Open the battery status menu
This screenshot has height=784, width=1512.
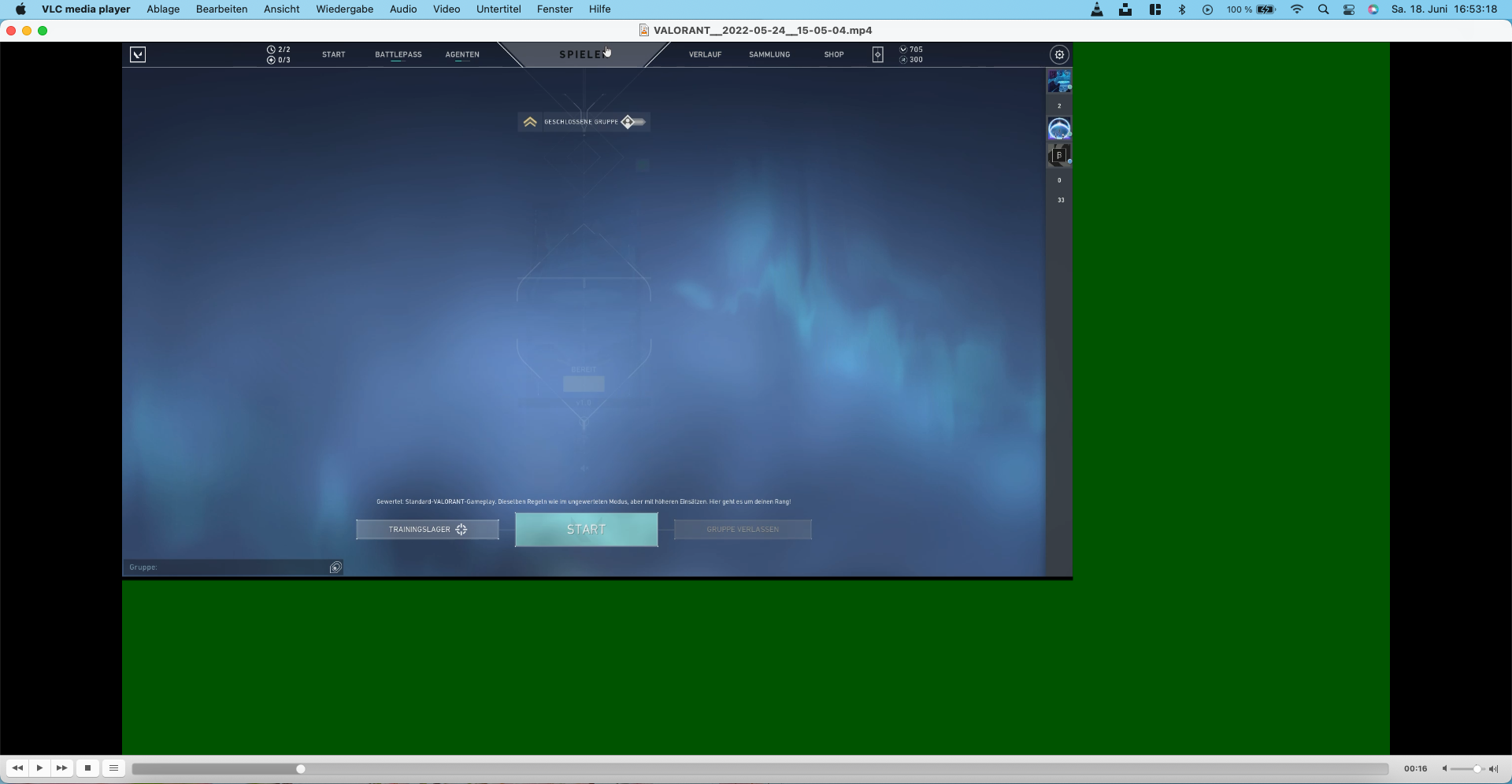pyautogui.click(x=1251, y=9)
